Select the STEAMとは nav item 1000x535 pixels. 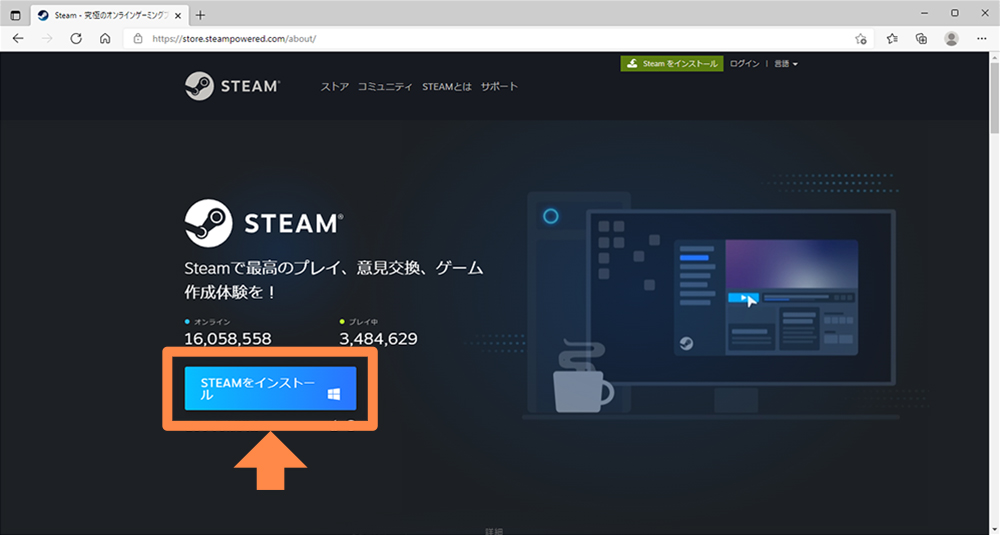point(446,87)
